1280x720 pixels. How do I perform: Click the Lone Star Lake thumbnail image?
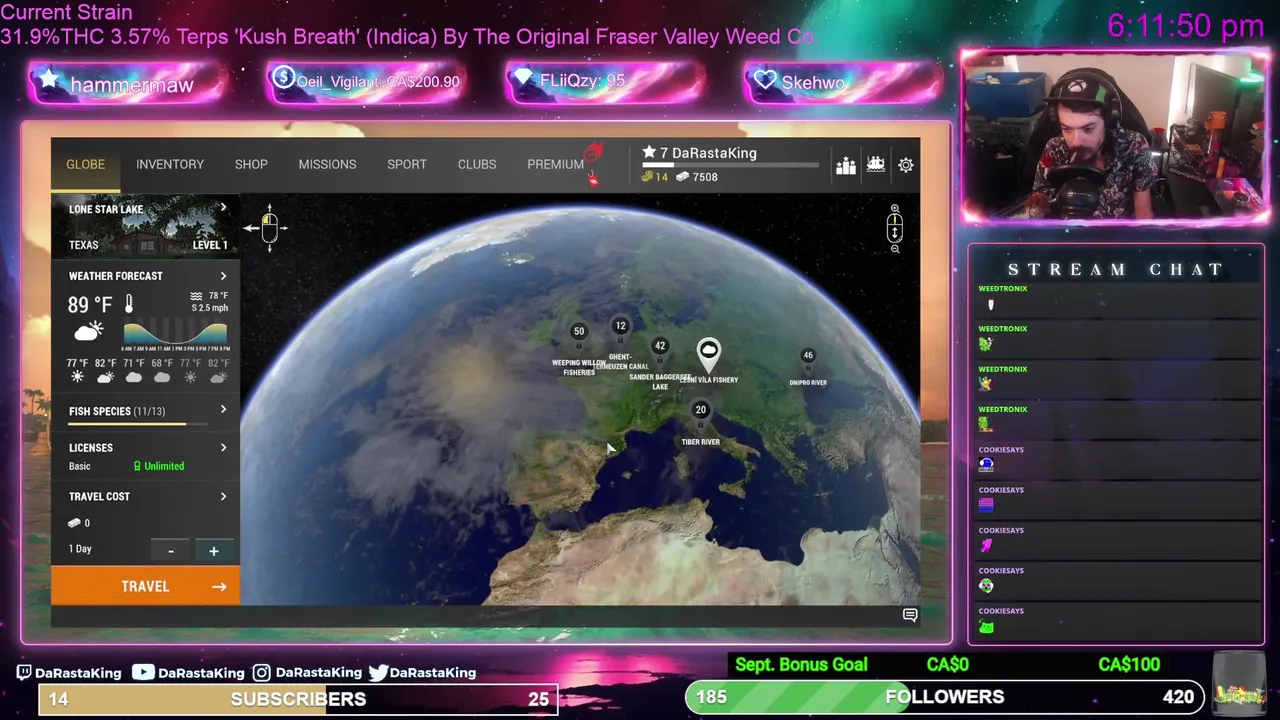point(145,226)
